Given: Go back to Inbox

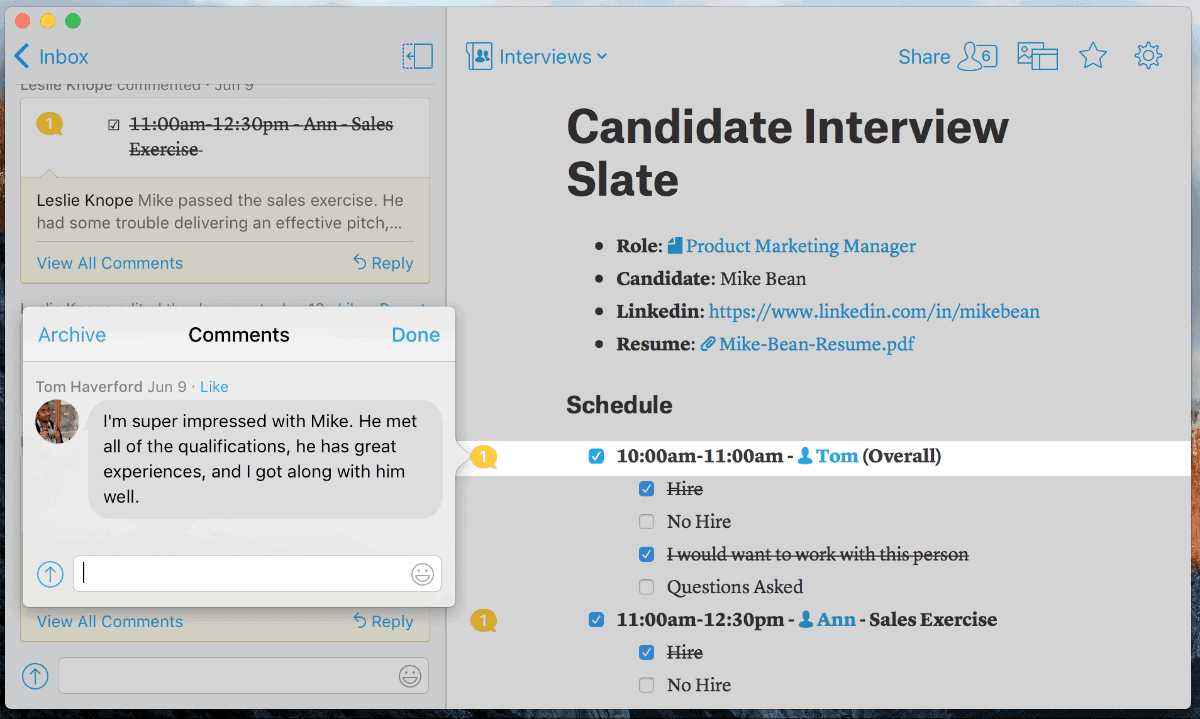Looking at the screenshot, I should click(x=52, y=57).
